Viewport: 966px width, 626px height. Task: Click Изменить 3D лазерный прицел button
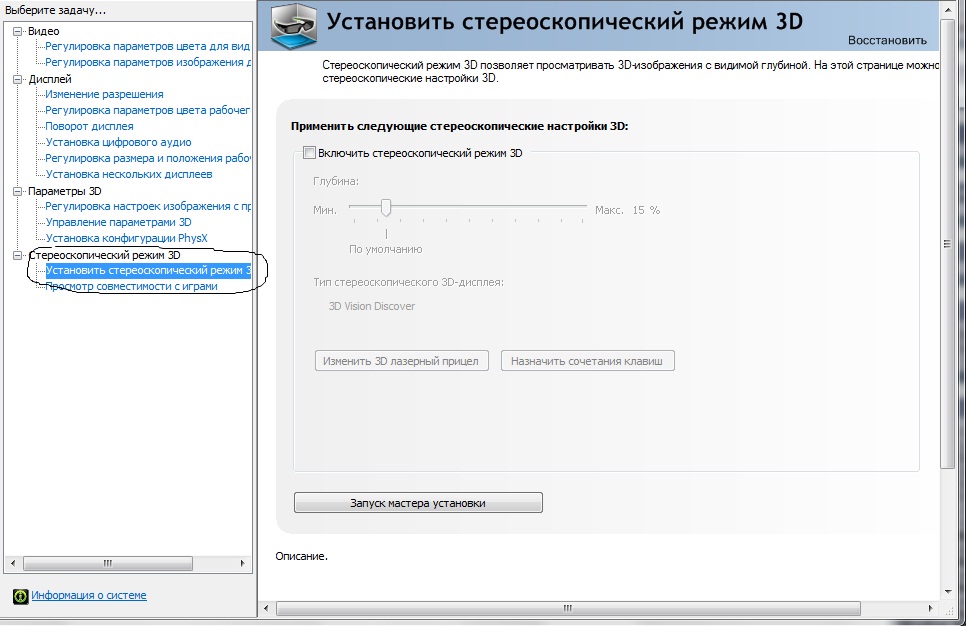point(402,361)
